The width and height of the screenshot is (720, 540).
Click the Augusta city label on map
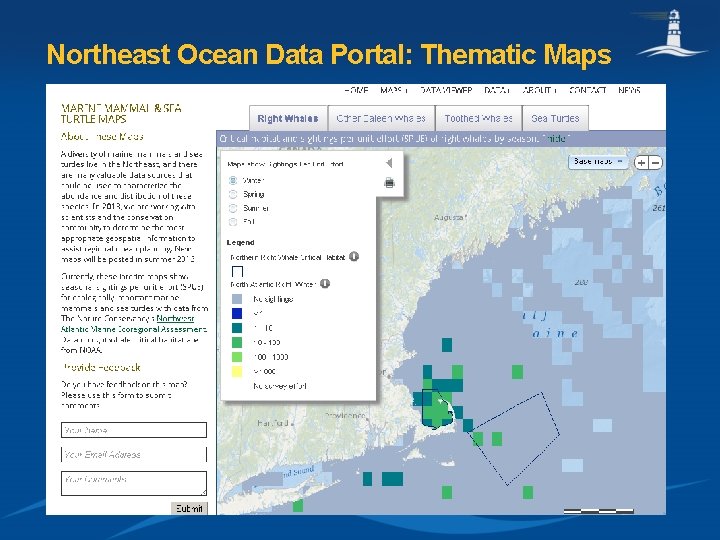(450, 217)
